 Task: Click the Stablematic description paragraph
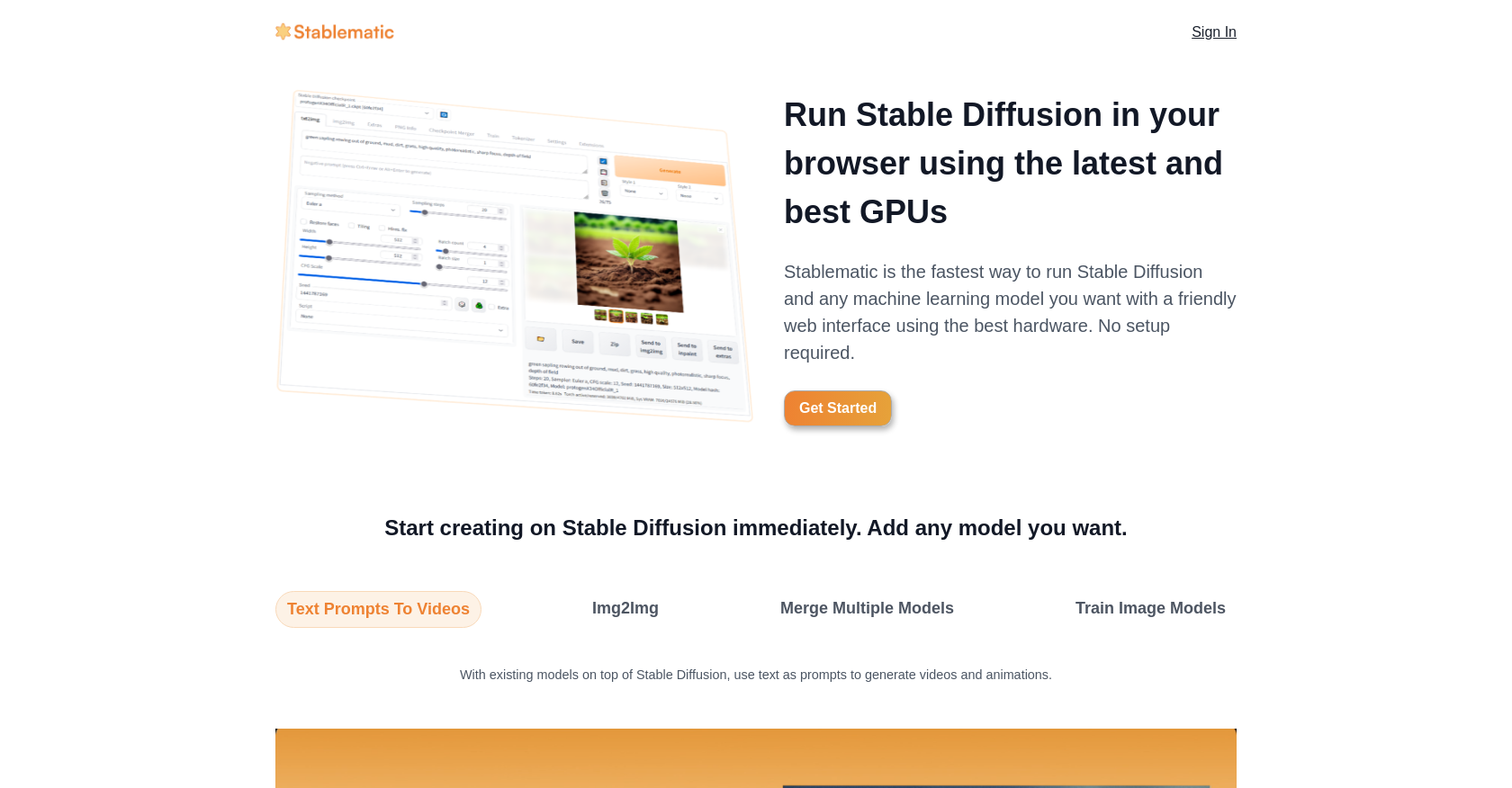pyautogui.click(x=1010, y=312)
